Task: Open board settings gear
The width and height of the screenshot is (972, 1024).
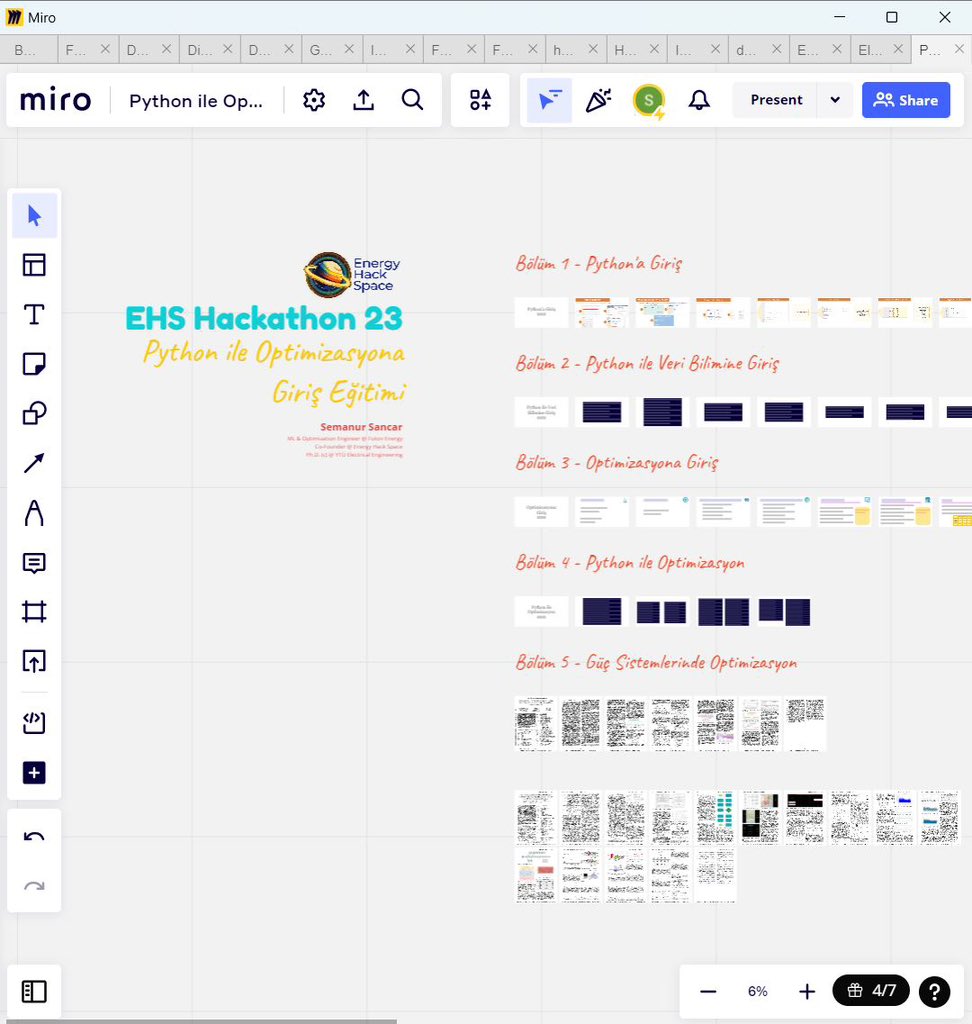Action: click(314, 100)
